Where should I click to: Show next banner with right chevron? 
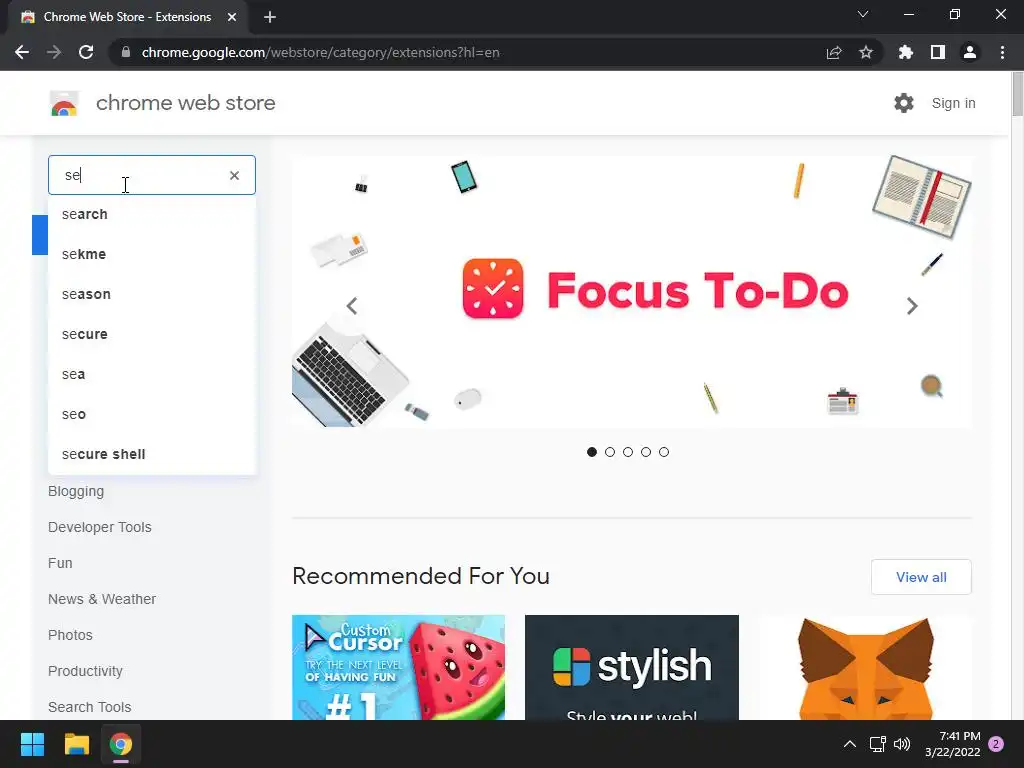coord(912,306)
